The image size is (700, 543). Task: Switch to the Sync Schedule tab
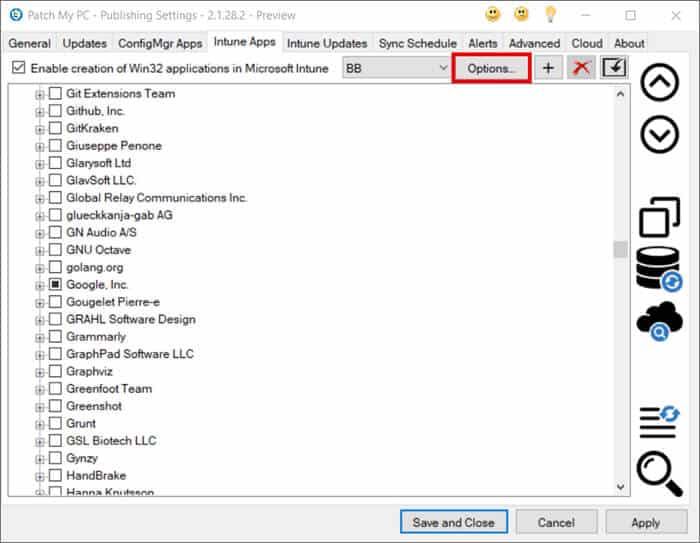click(x=417, y=43)
